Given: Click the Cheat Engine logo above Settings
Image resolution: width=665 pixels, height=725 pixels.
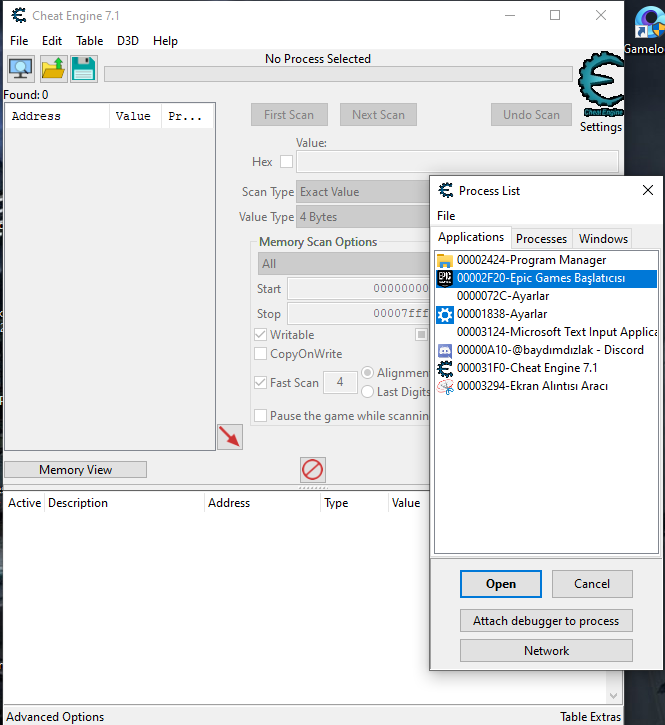Looking at the screenshot, I should 600,85.
